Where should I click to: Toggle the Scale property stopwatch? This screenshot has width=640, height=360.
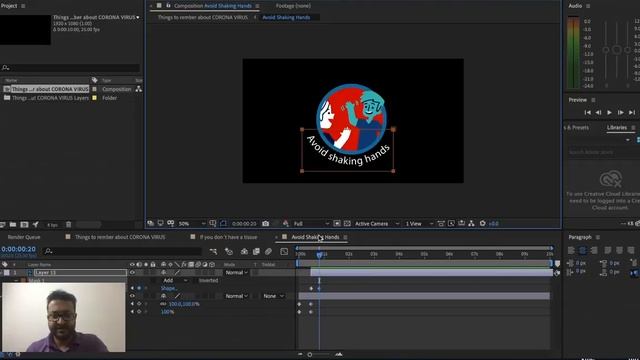click(139, 304)
